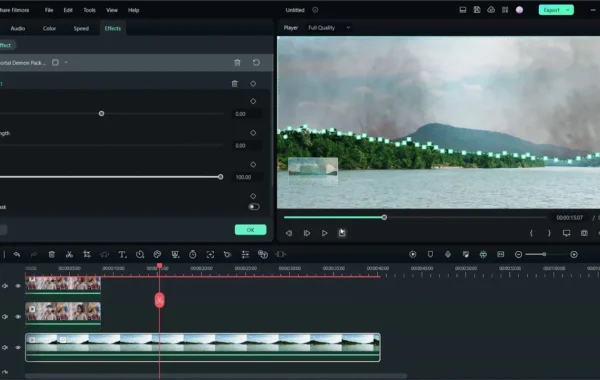Image resolution: width=600 pixels, height=380 pixels.
Task: Open the View menu
Action: pos(112,10)
